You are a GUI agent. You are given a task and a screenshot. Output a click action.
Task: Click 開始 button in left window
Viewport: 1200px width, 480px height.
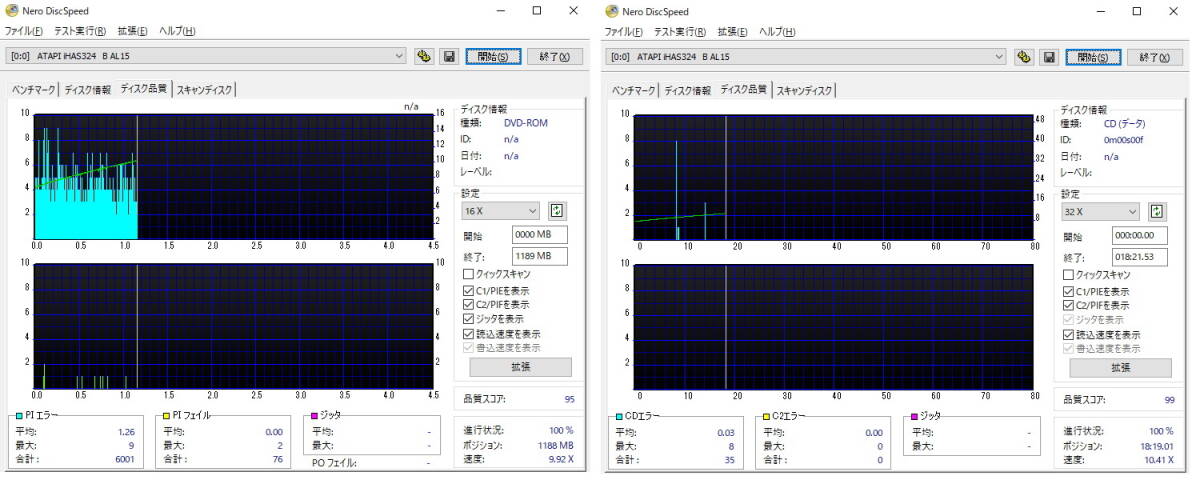tap(493, 56)
